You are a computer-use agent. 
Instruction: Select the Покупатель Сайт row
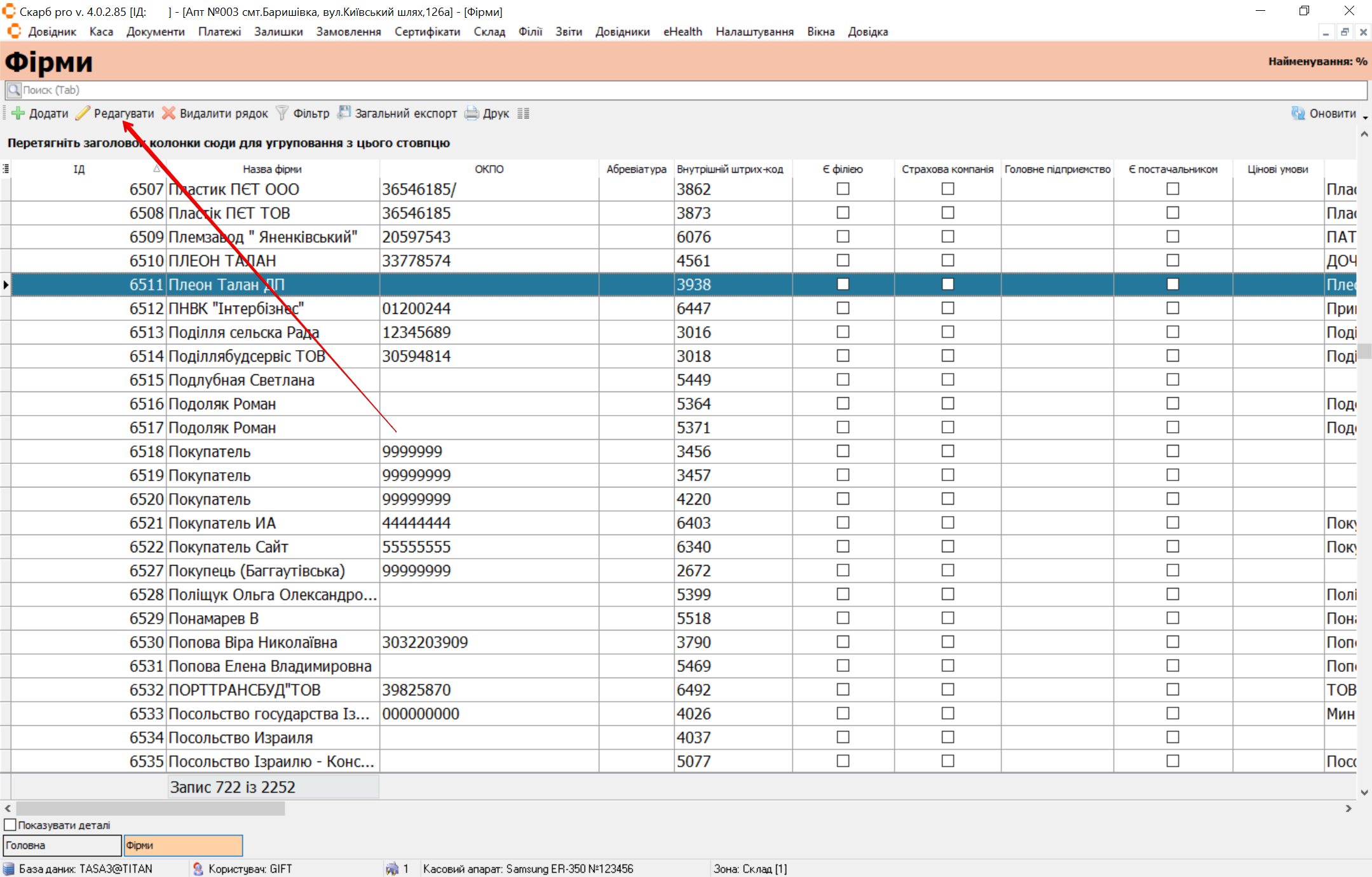coord(228,547)
